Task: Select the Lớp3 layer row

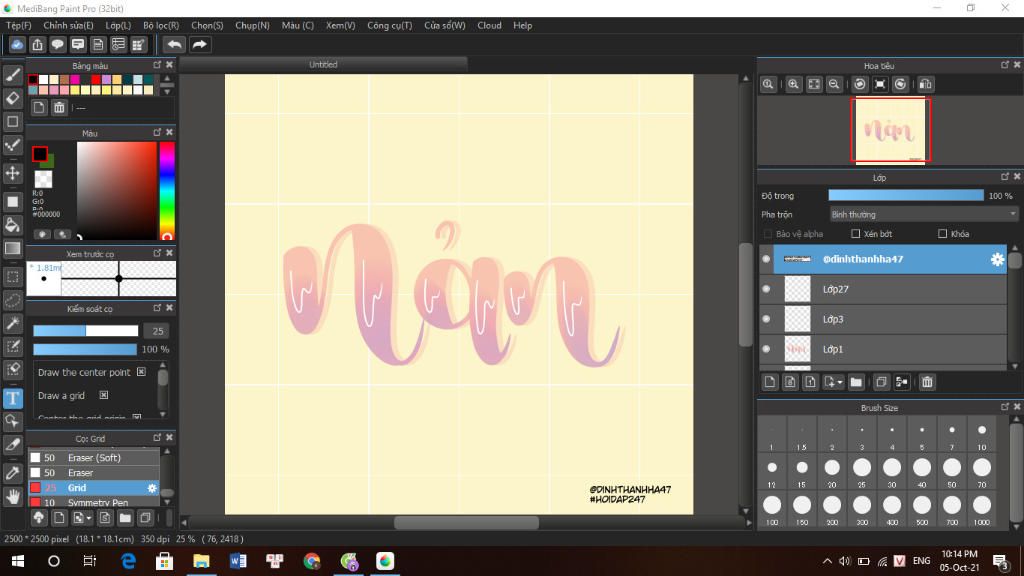Action: [x=890, y=319]
